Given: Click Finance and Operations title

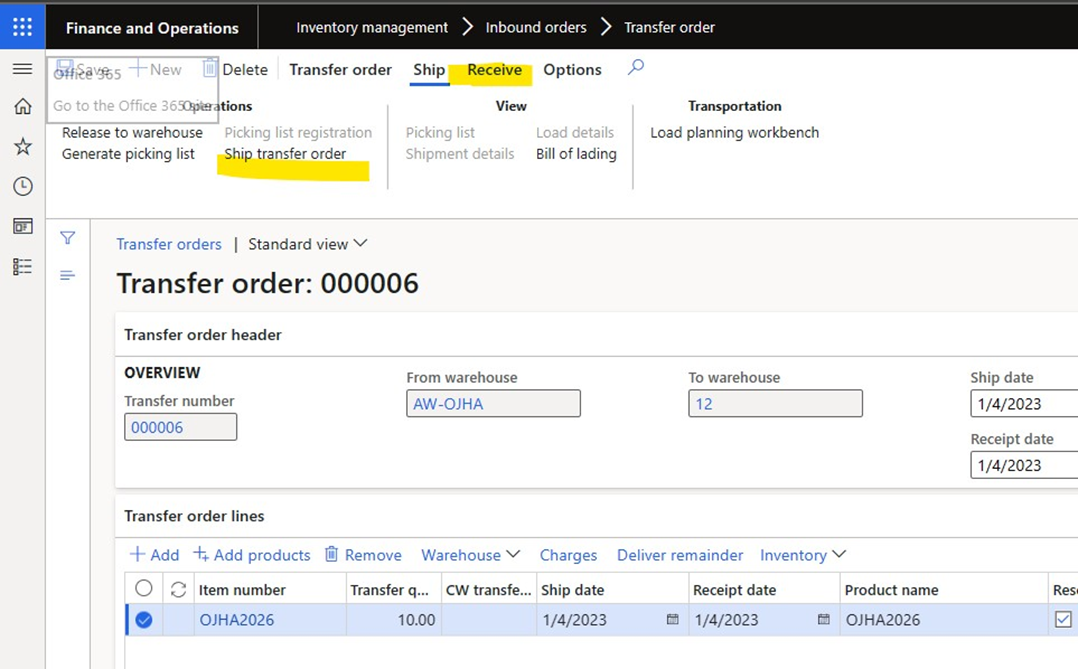Looking at the screenshot, I should click(x=152, y=28).
